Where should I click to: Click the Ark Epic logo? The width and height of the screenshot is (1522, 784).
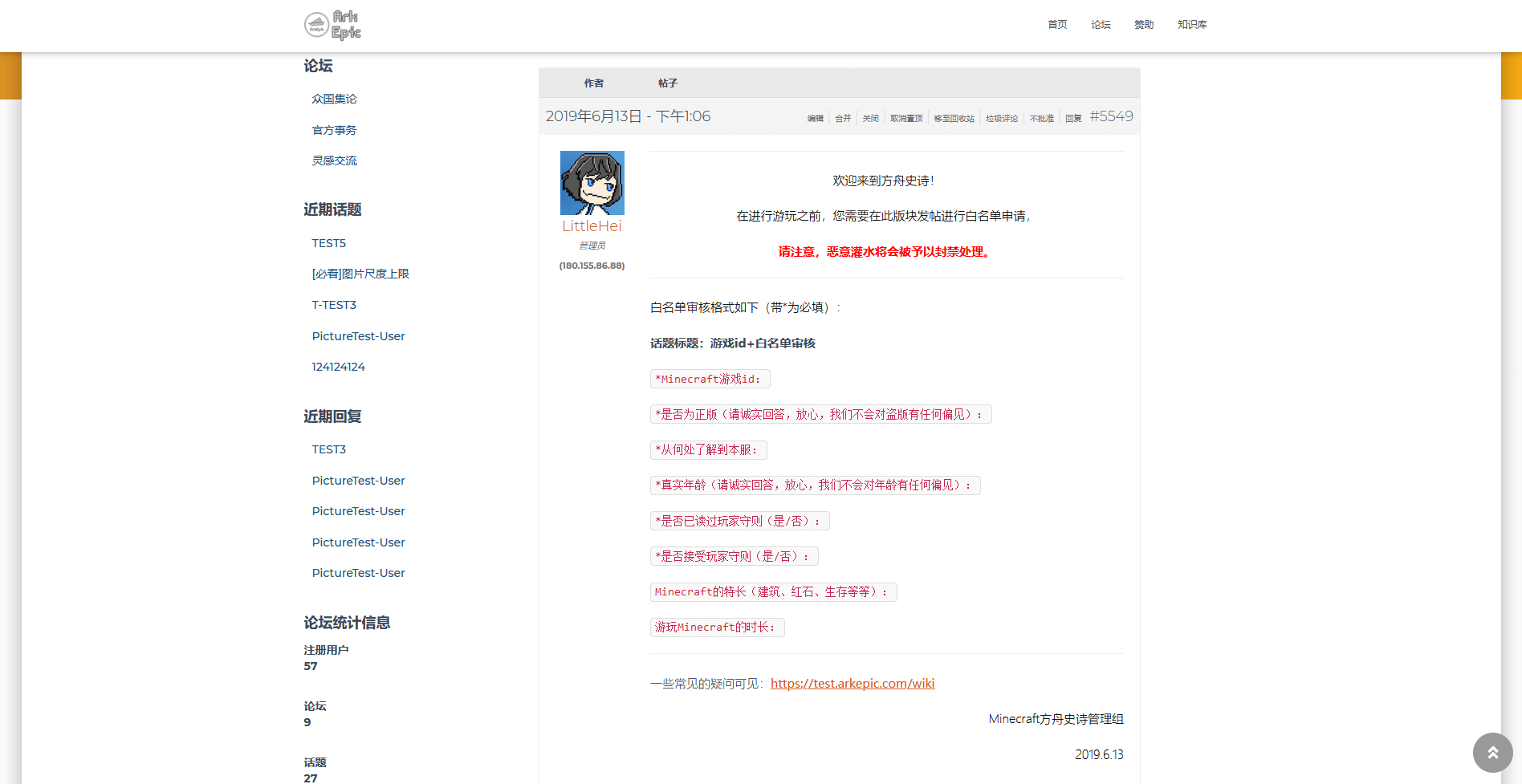pos(332,25)
